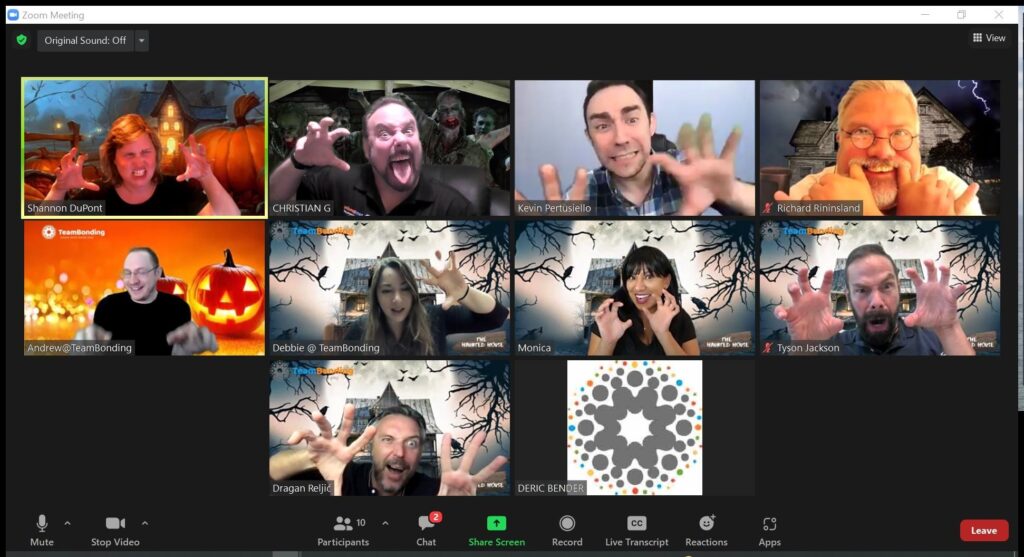1024x557 pixels.
Task: Open the View layout menu
Action: (x=988, y=38)
